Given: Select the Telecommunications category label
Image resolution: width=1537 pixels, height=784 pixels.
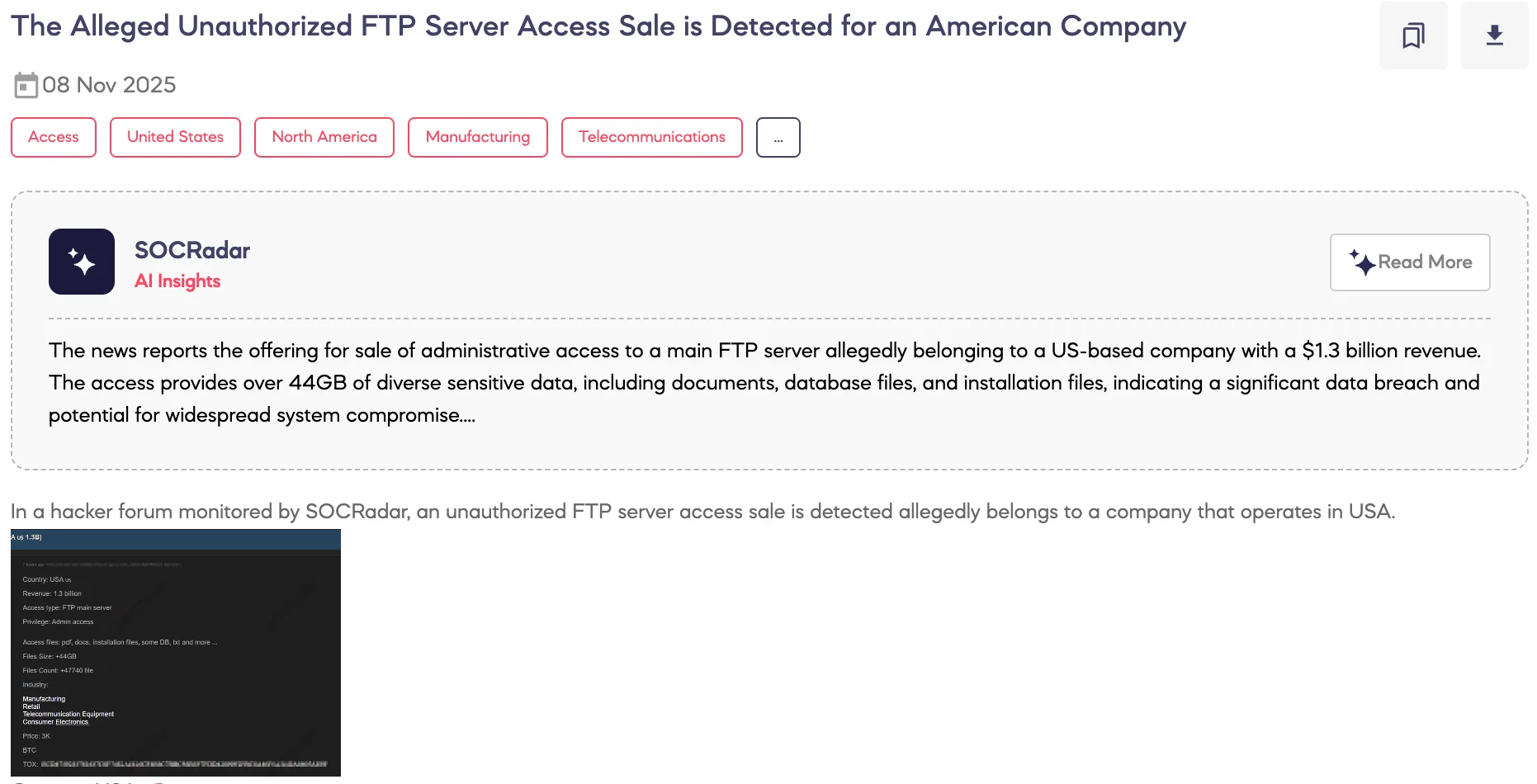Looking at the screenshot, I should 651,137.
